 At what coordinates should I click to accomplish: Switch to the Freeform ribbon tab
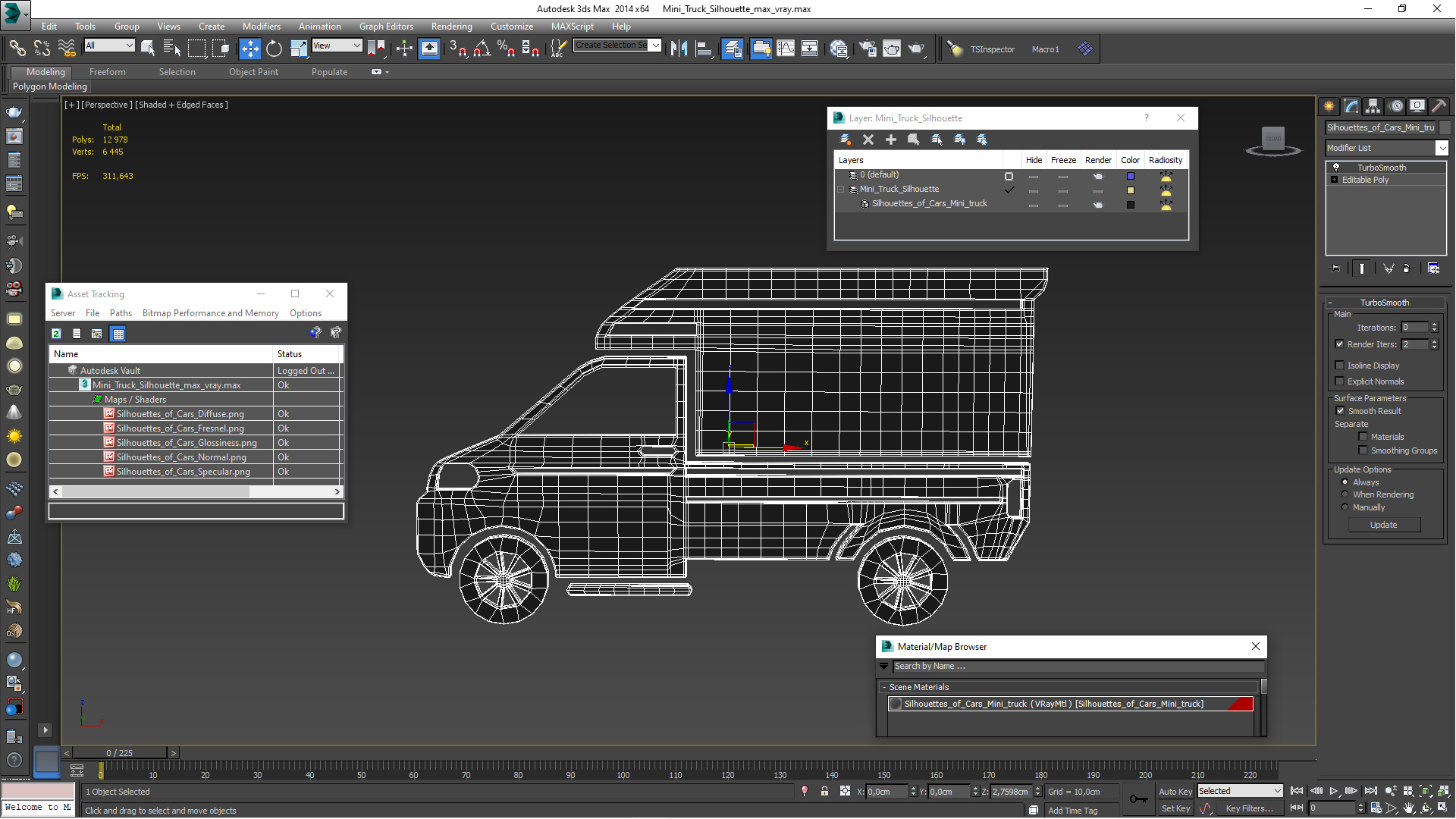107,72
